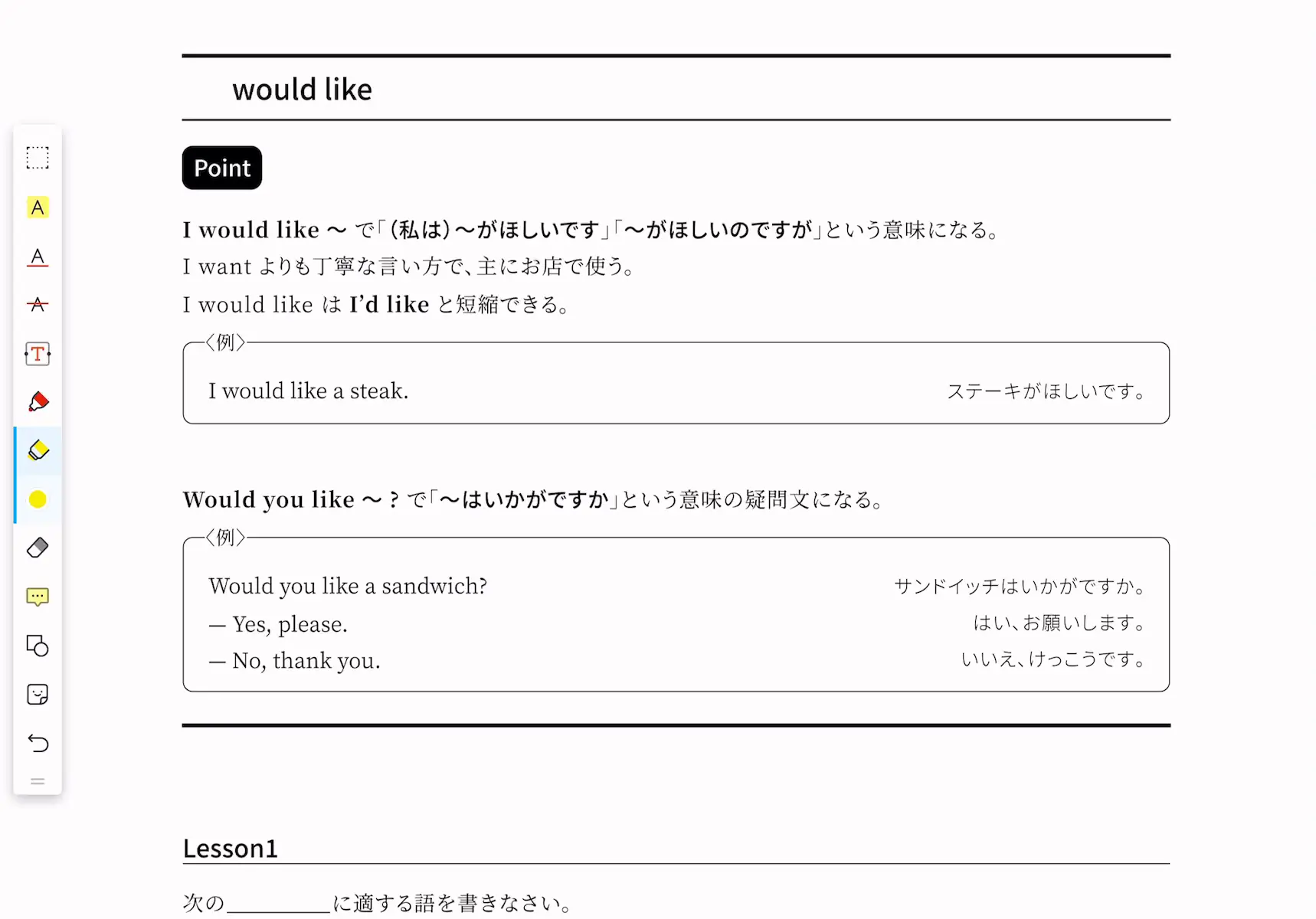
Task: Open the shapes tool
Action: [x=38, y=646]
